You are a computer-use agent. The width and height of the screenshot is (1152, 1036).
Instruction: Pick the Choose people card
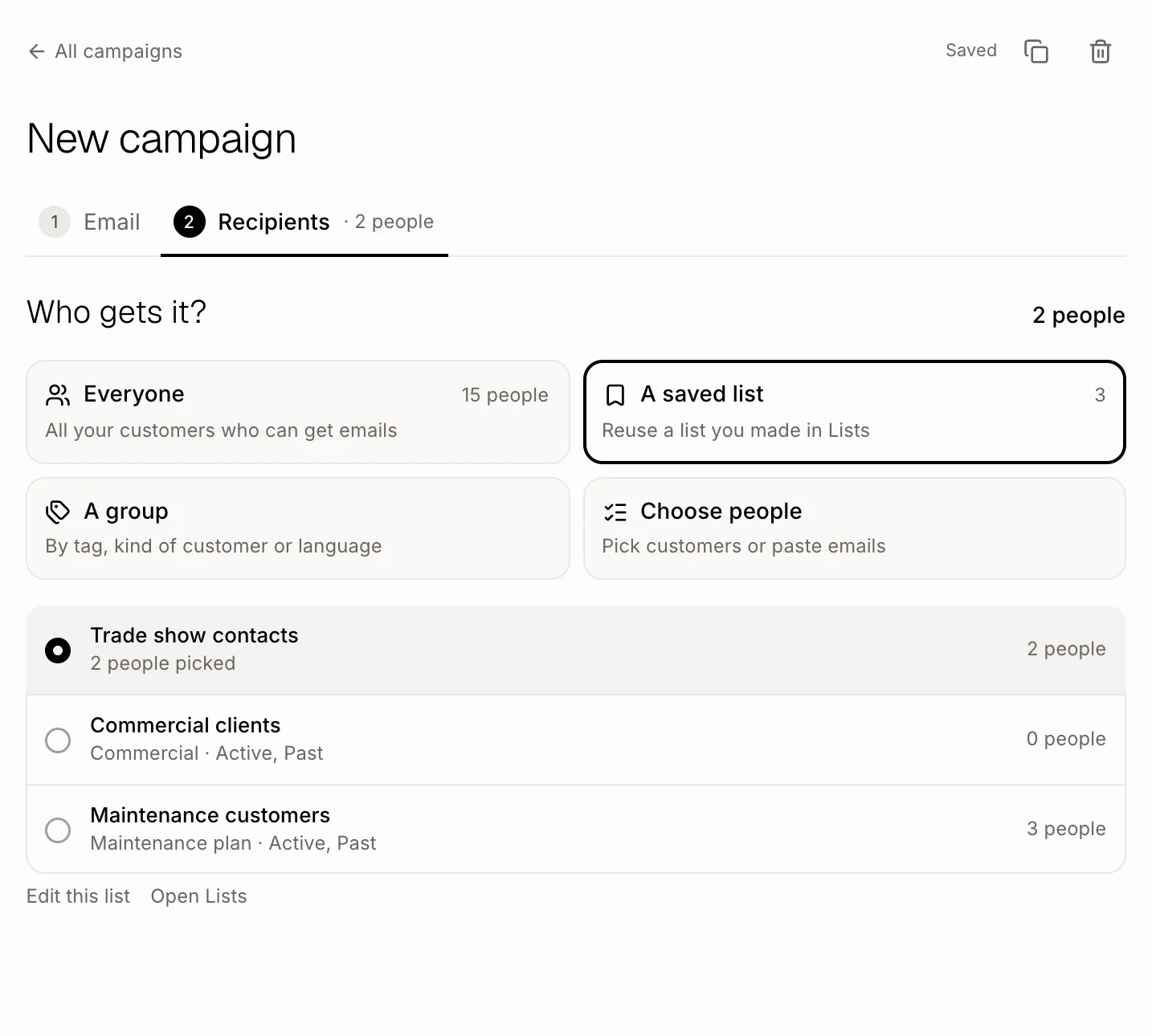(855, 528)
